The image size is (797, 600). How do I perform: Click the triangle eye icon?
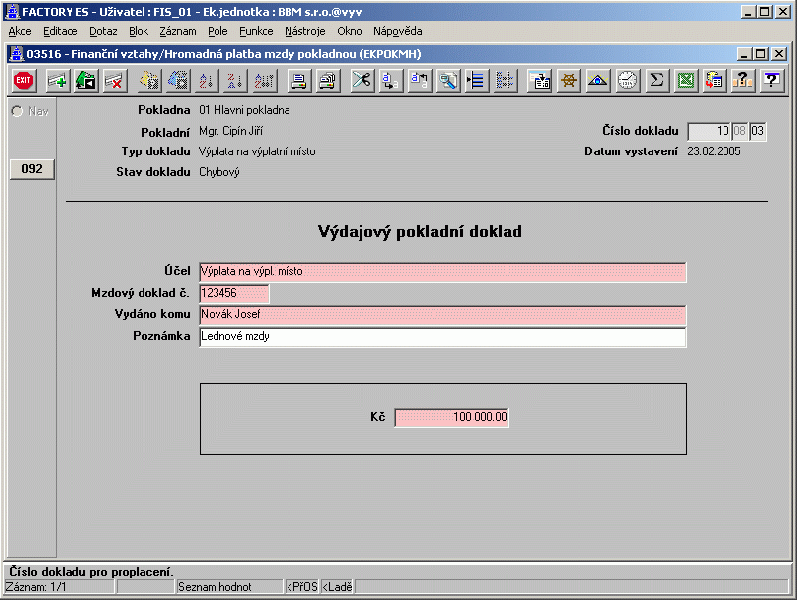(x=598, y=80)
